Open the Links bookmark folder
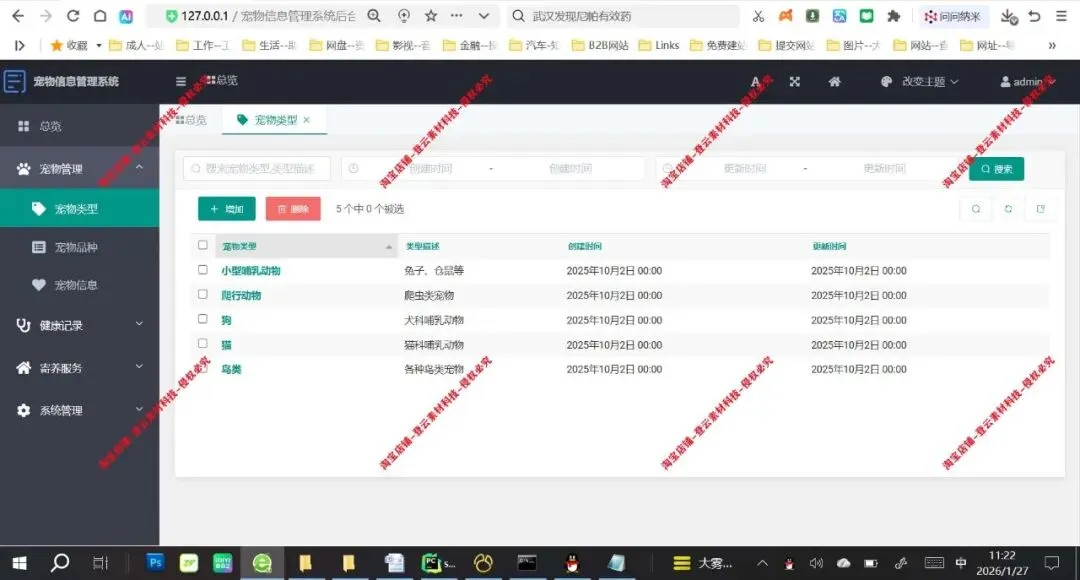The width and height of the screenshot is (1080, 580). (x=659, y=45)
